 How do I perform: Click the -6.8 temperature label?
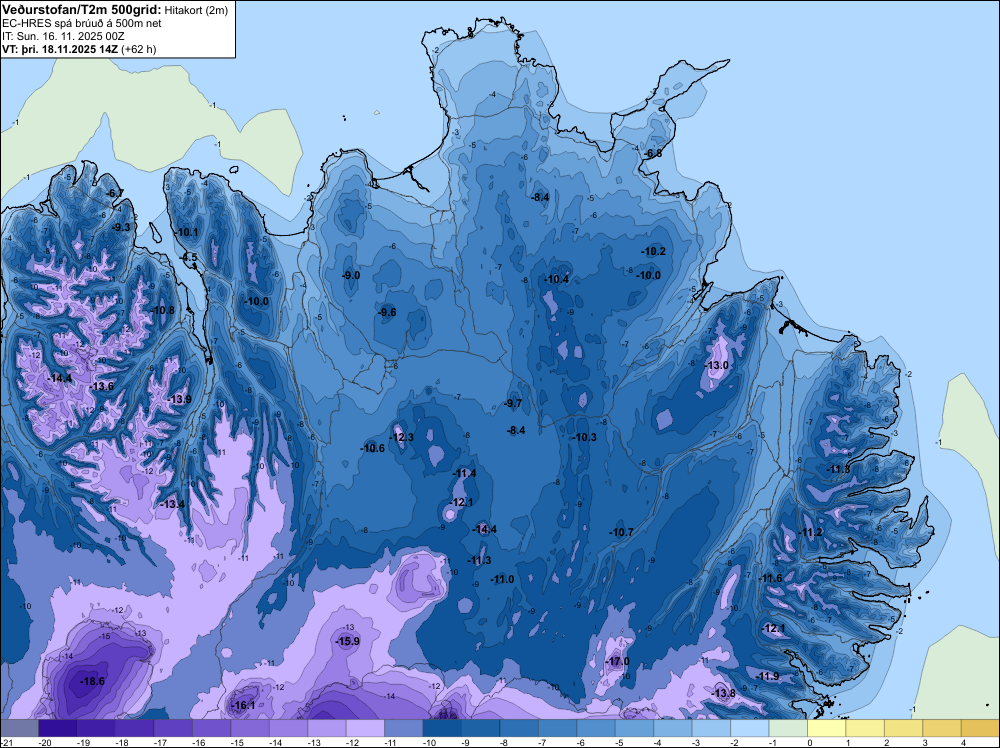(x=653, y=154)
